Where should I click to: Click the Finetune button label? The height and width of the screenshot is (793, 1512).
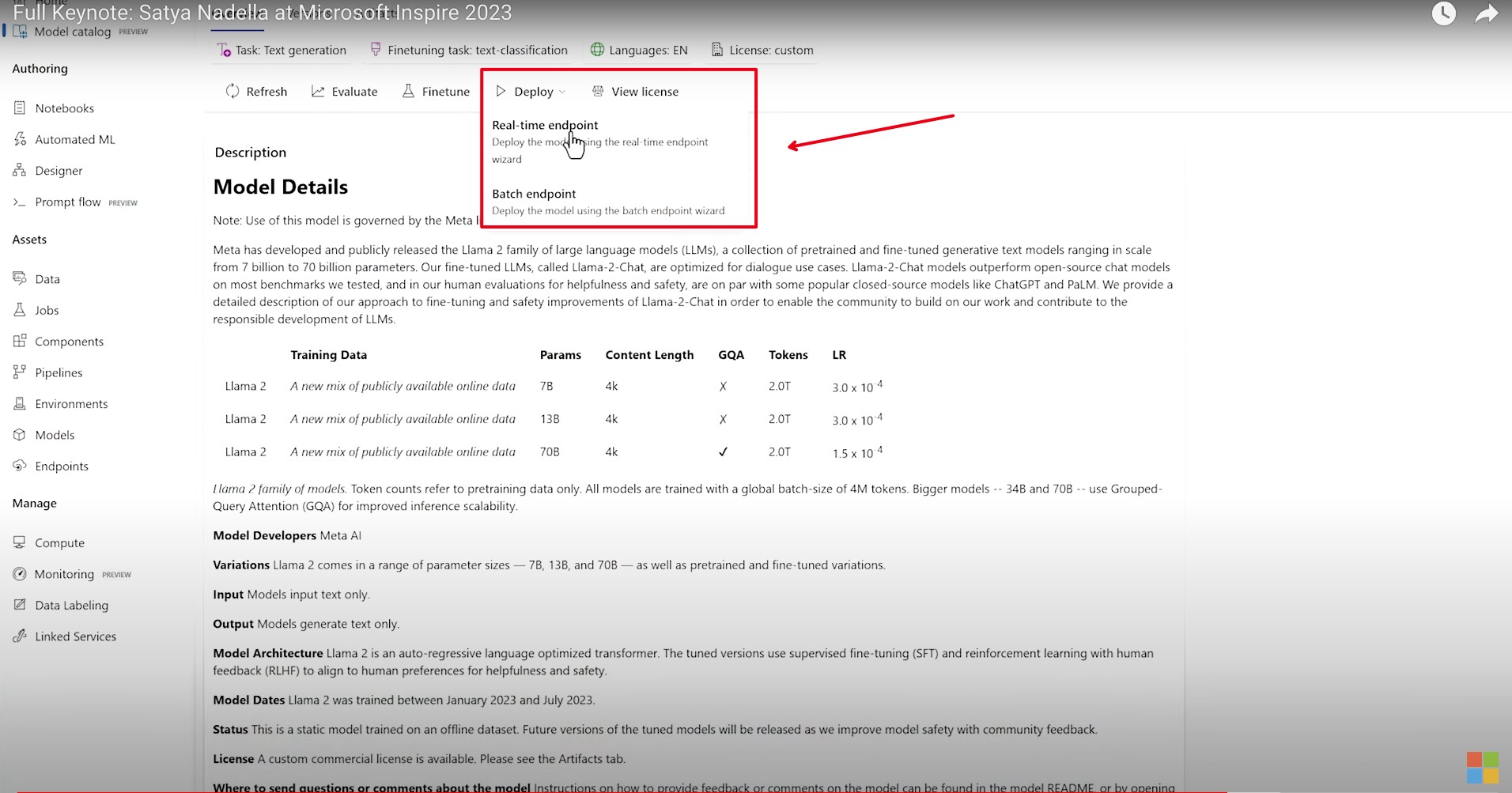tap(445, 92)
